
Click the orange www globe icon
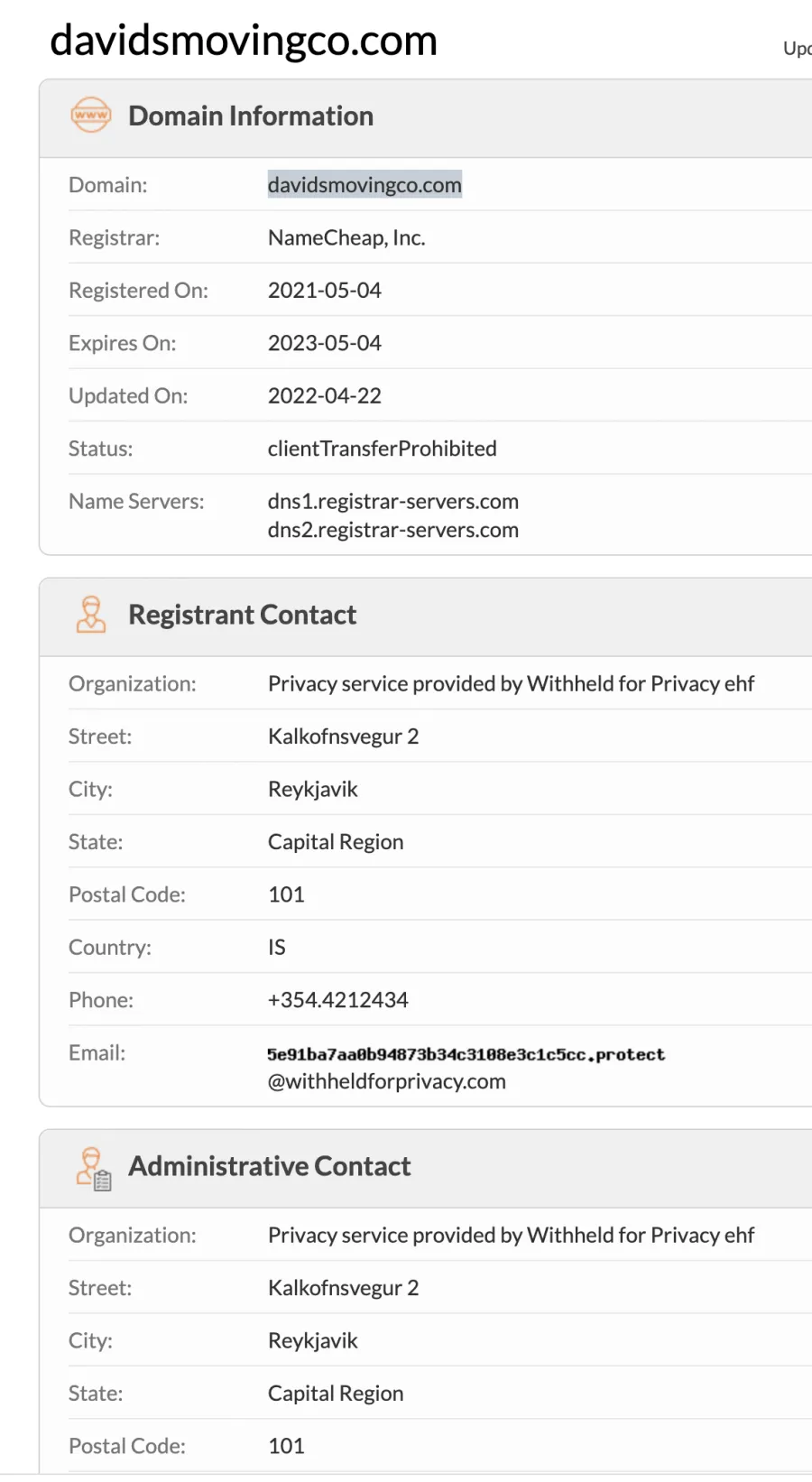[x=91, y=116]
